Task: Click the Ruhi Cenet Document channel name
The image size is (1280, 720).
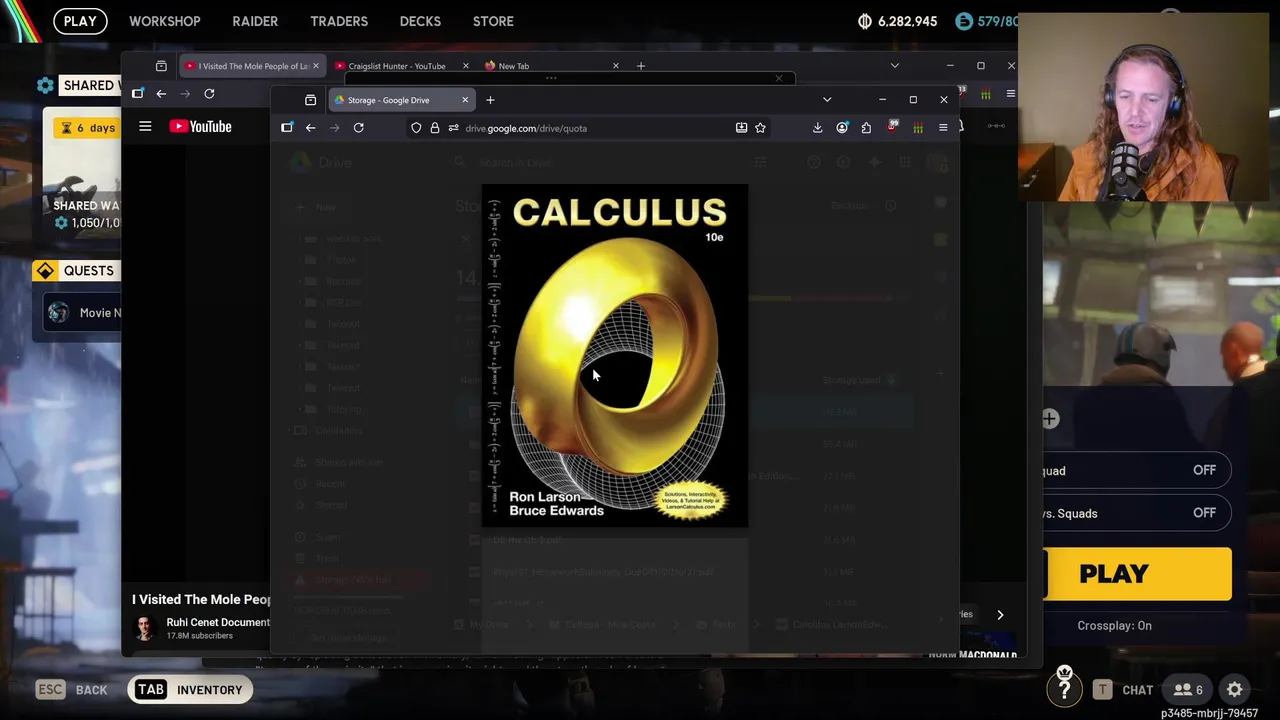Action: (x=218, y=622)
